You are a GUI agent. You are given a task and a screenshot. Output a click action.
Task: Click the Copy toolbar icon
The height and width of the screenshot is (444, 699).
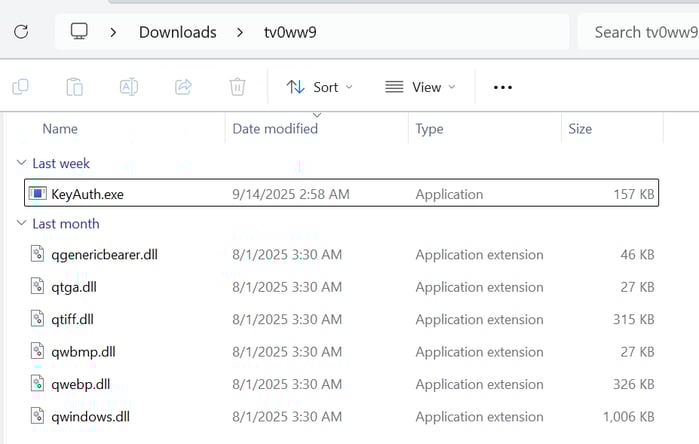pyautogui.click(x=21, y=87)
